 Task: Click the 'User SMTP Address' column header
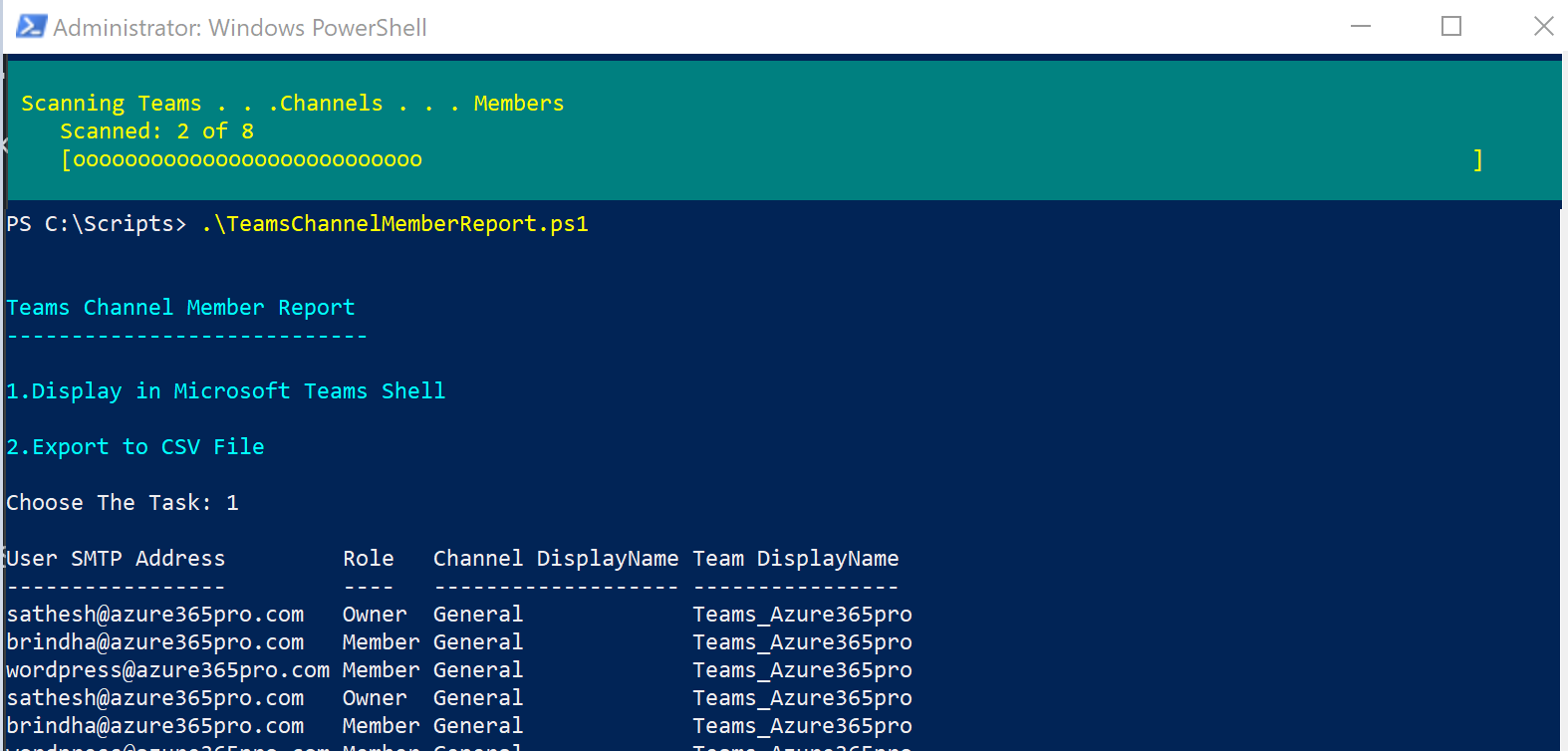[116, 559]
